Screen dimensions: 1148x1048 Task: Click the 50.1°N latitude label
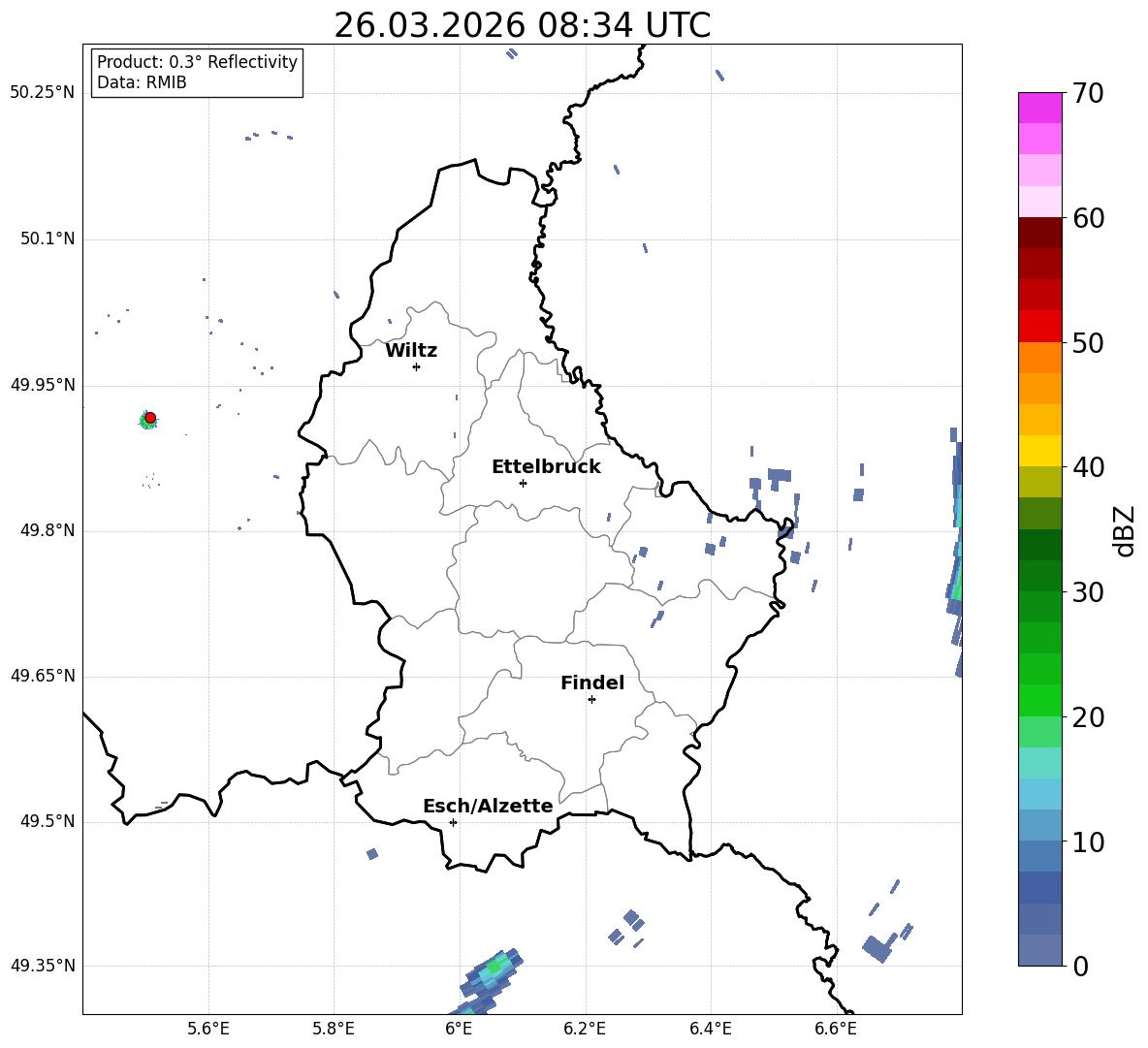tap(48, 239)
